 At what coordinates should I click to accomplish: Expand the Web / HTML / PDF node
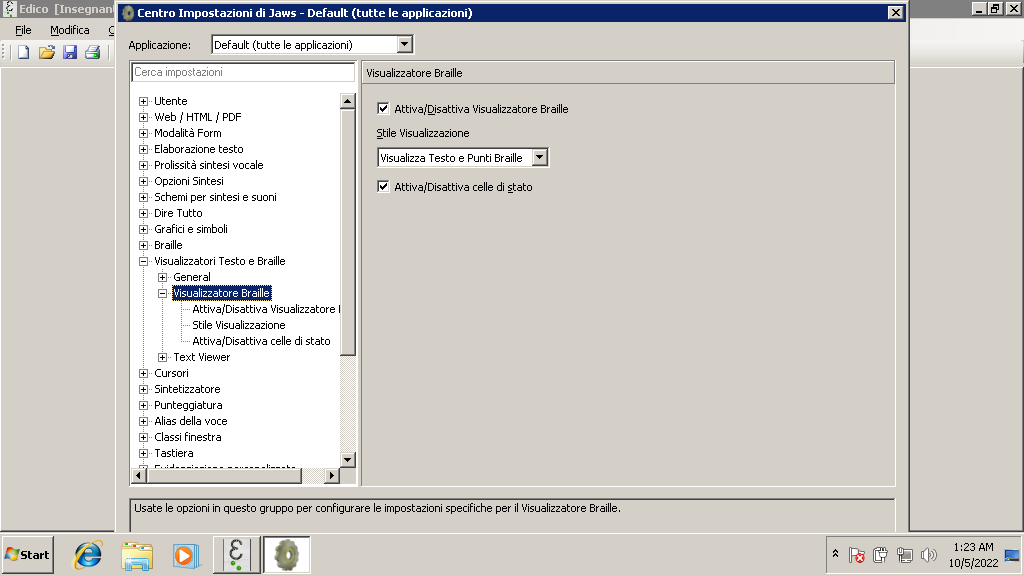click(144, 118)
